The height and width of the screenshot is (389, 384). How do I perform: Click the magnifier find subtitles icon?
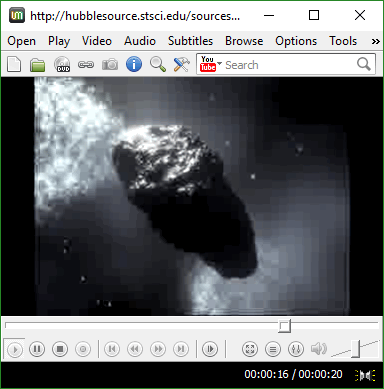158,64
